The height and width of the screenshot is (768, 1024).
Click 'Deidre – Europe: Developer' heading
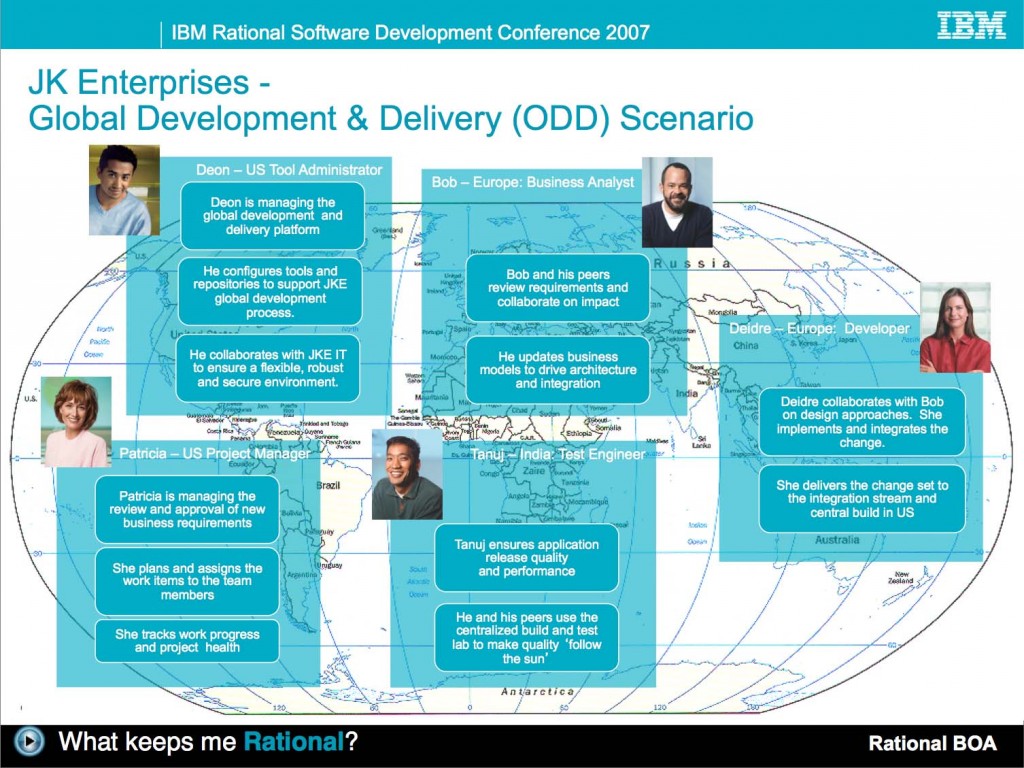819,328
